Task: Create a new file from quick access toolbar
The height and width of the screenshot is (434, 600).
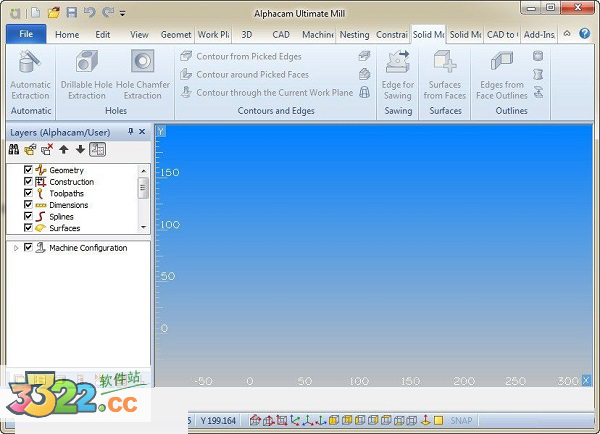Action: pos(36,13)
